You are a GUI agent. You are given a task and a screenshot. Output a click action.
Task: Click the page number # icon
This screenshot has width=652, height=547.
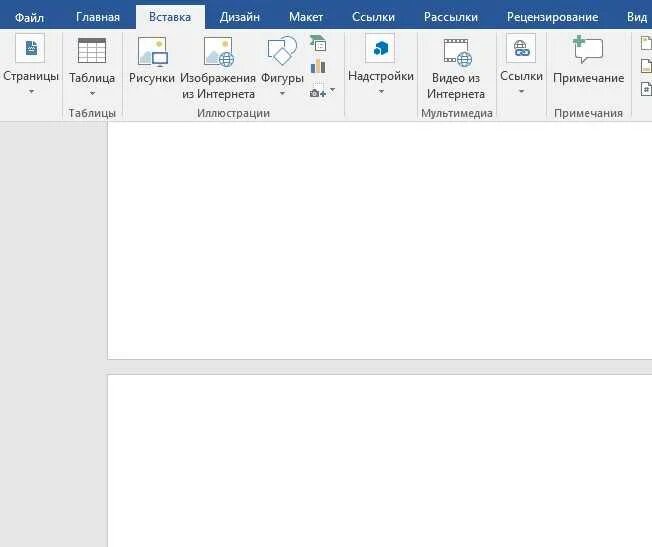coord(647,89)
